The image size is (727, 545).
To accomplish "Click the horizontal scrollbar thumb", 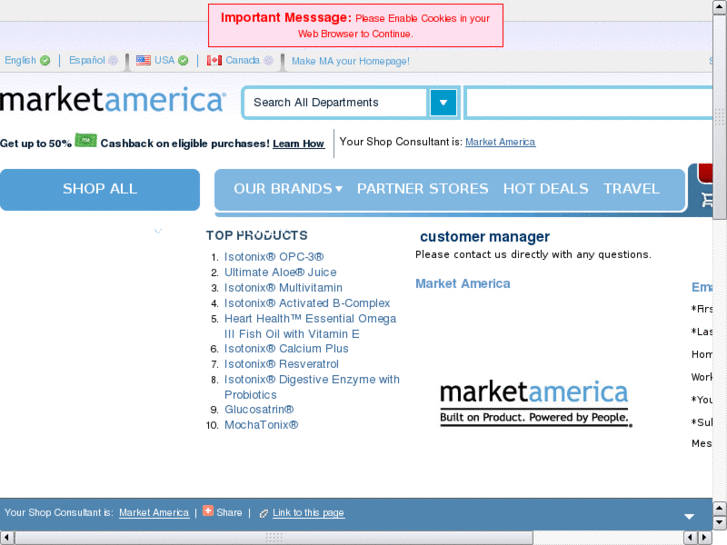I will pos(274,538).
